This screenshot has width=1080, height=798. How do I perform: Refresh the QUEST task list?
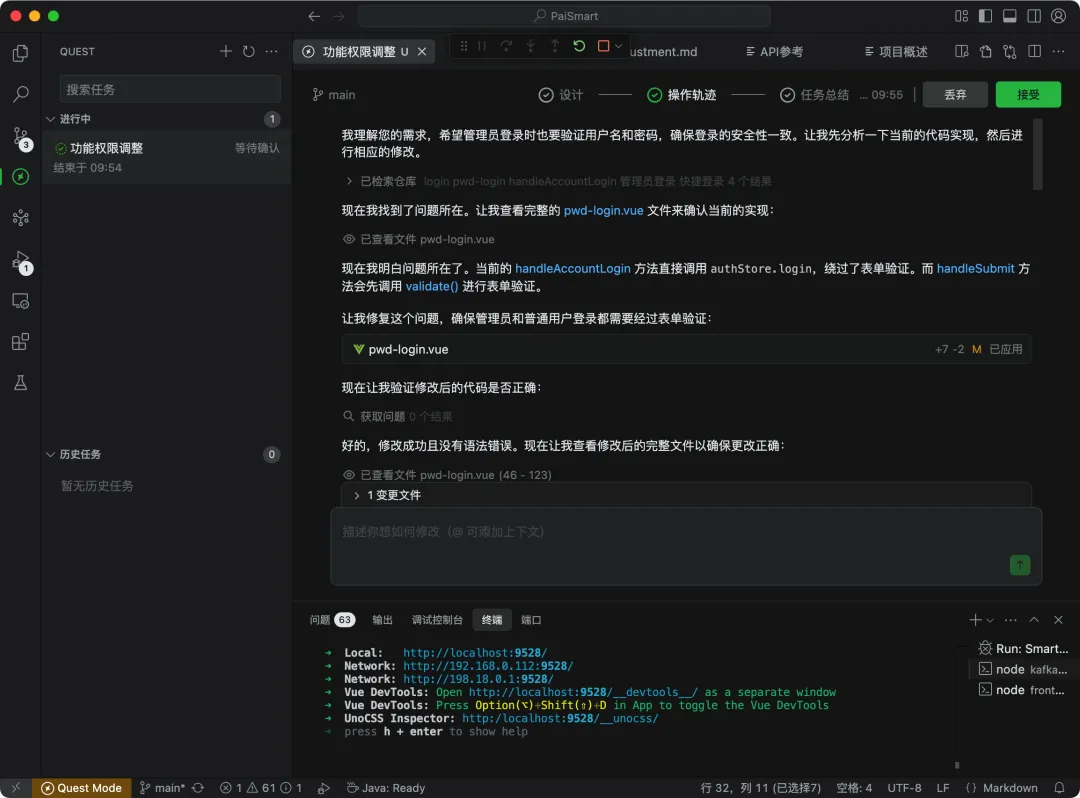click(x=249, y=51)
